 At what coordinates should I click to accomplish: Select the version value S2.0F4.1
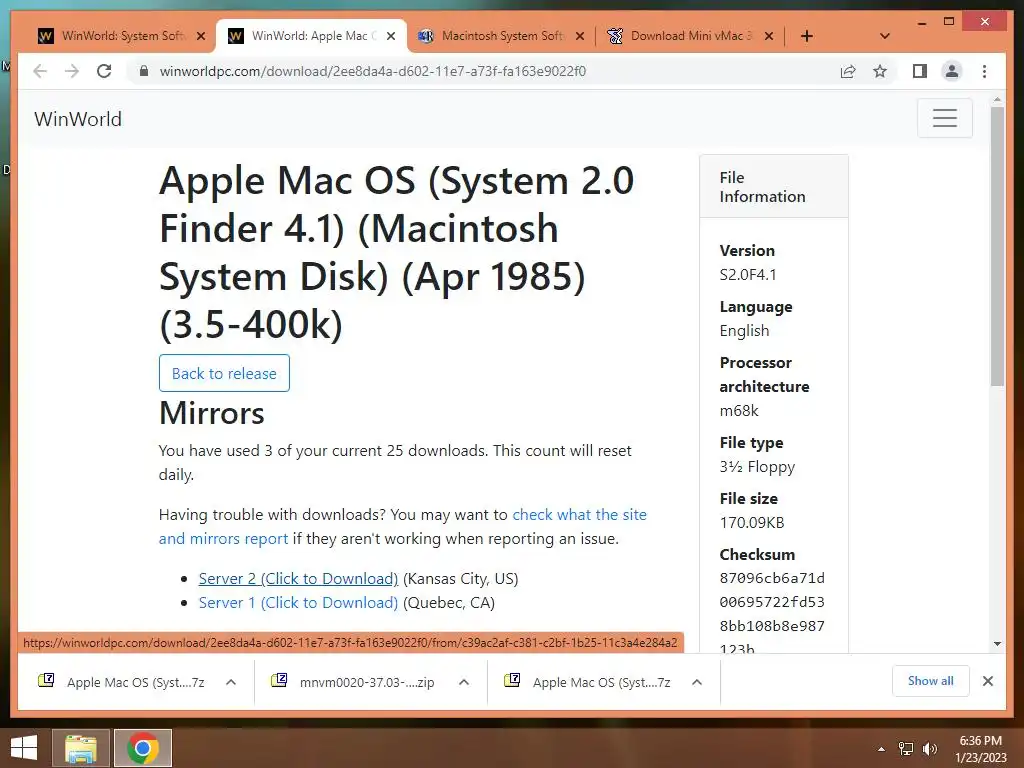click(x=748, y=274)
